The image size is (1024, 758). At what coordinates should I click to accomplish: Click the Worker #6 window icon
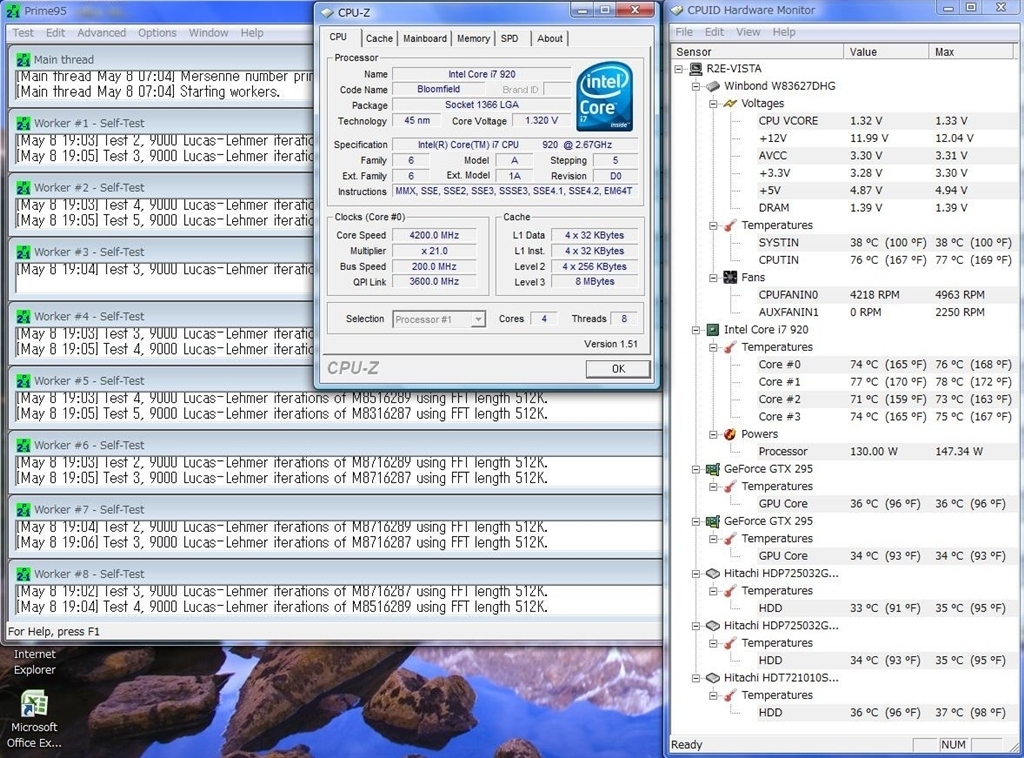click(24, 446)
